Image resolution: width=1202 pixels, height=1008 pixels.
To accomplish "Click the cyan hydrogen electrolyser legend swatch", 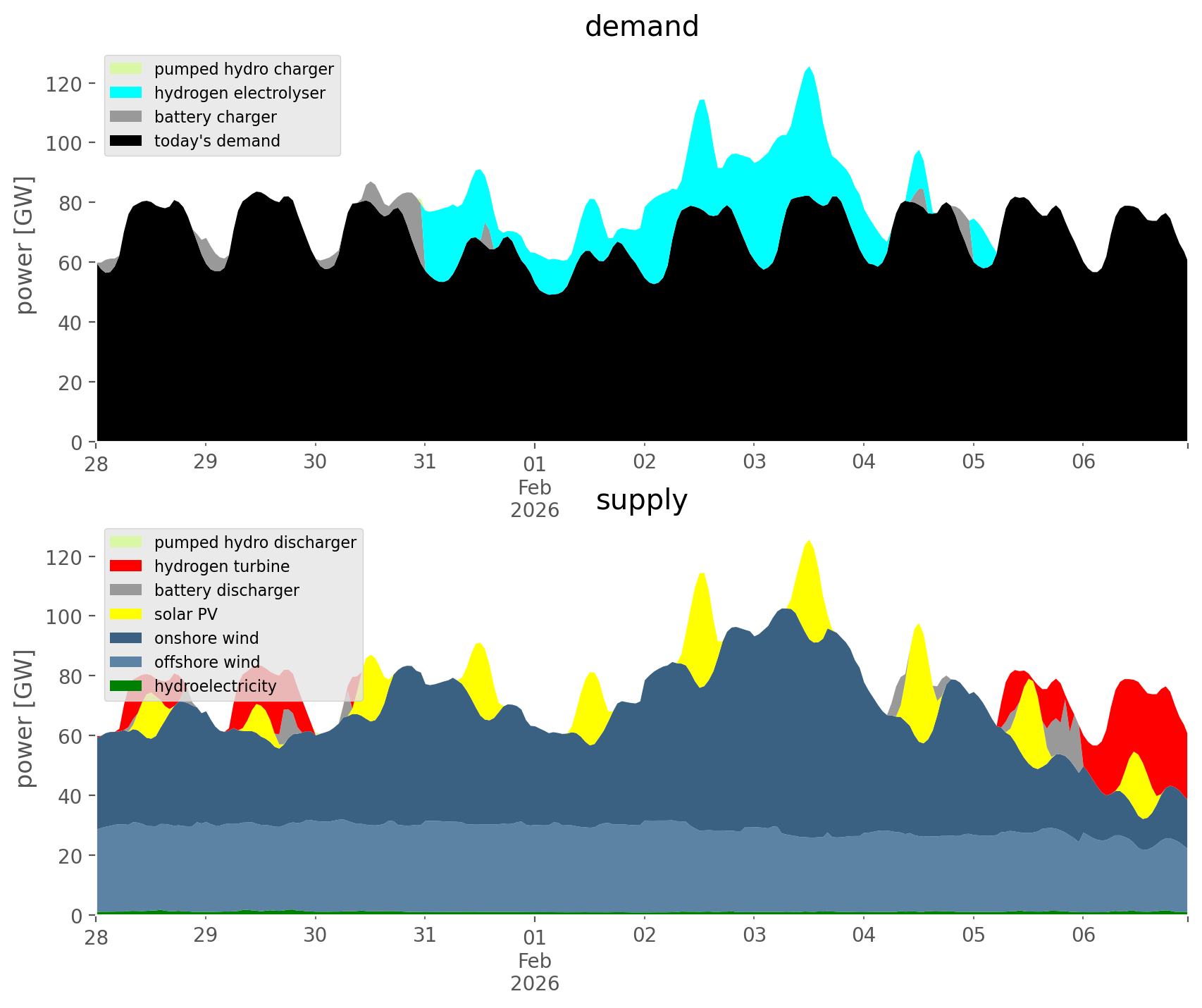I will [x=126, y=93].
